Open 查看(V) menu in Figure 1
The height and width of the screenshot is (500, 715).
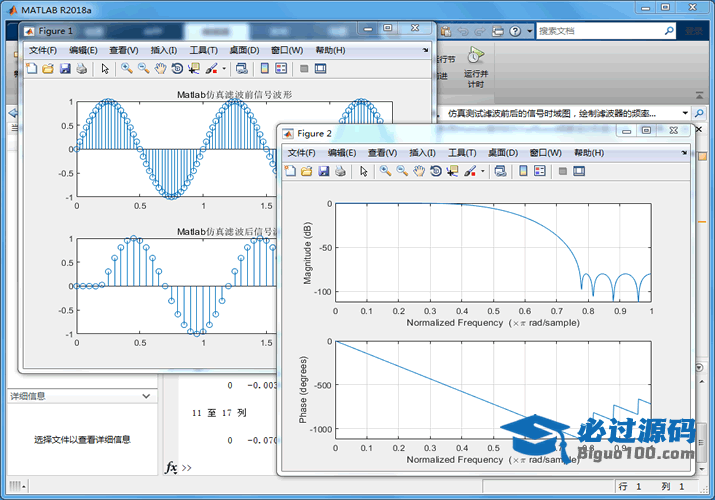pos(124,50)
